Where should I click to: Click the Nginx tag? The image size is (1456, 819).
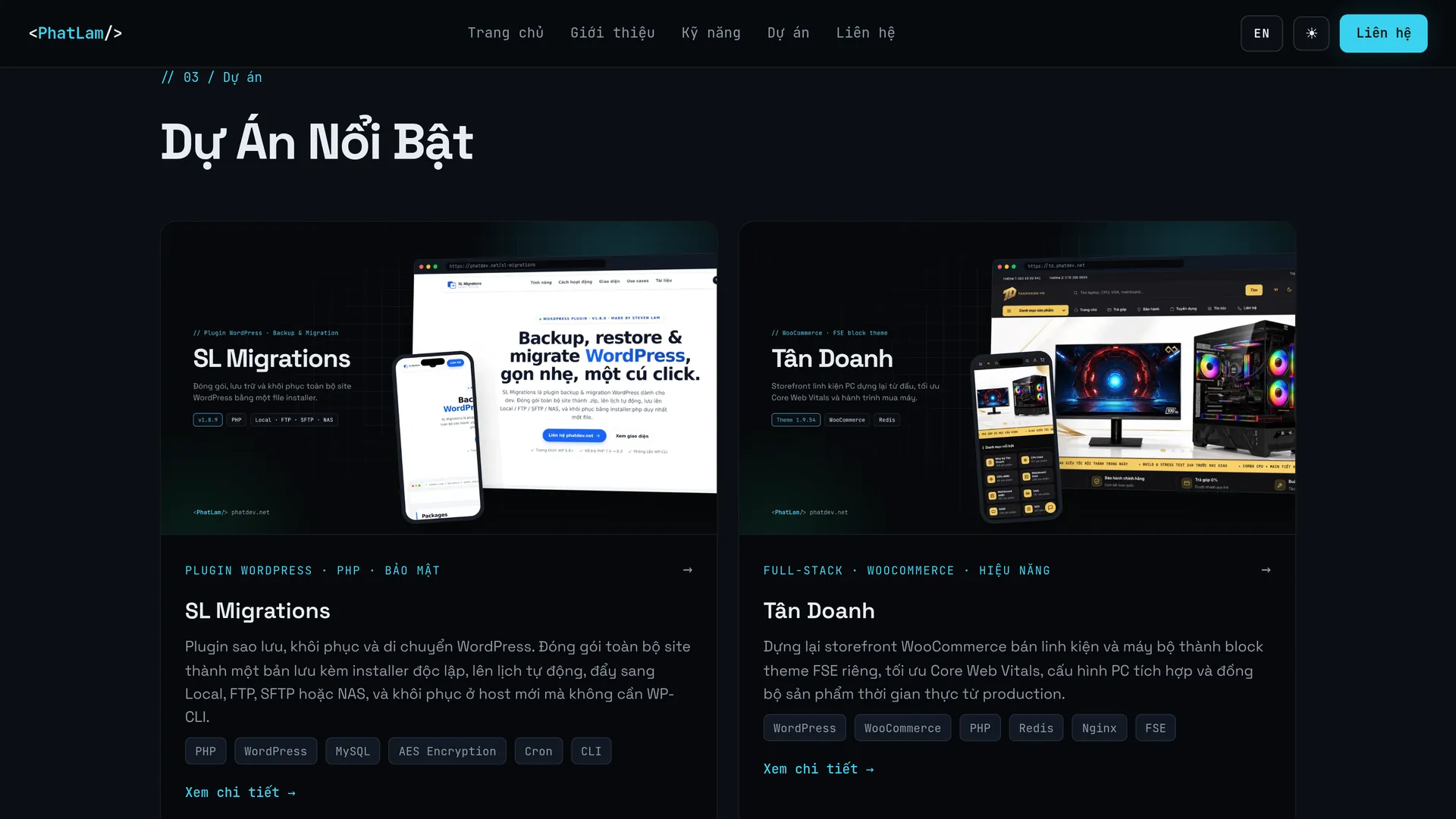pos(1100,728)
